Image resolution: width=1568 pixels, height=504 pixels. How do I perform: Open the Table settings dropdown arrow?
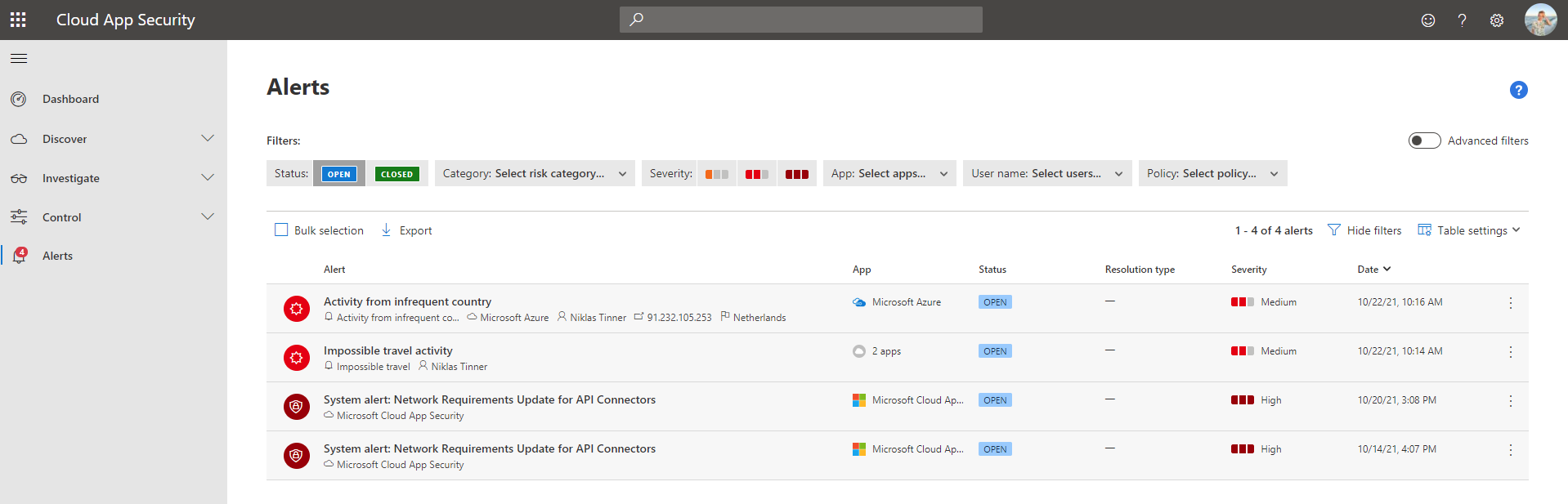[x=1516, y=230]
